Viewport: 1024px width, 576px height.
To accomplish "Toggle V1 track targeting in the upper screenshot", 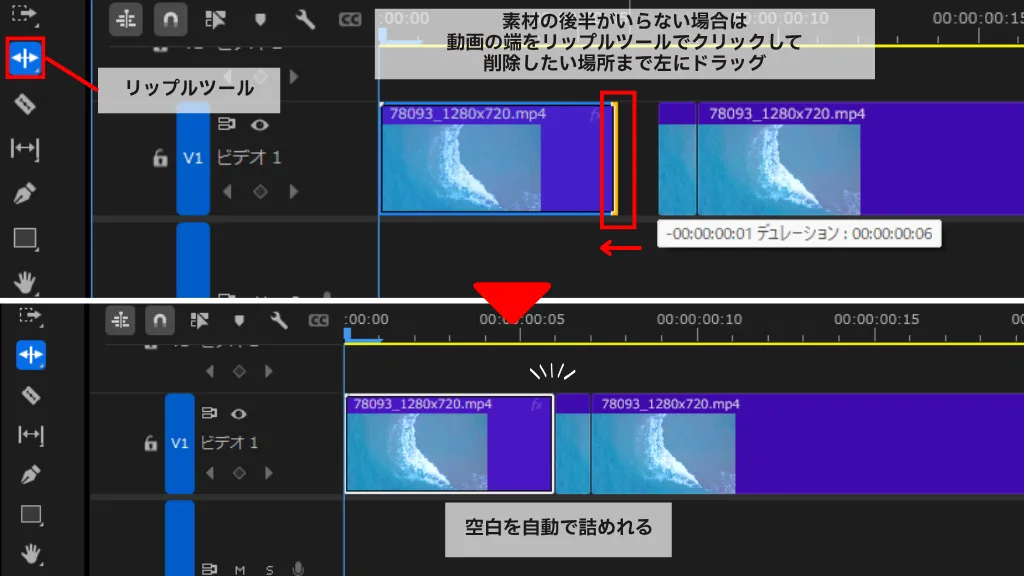I will pyautogui.click(x=193, y=158).
